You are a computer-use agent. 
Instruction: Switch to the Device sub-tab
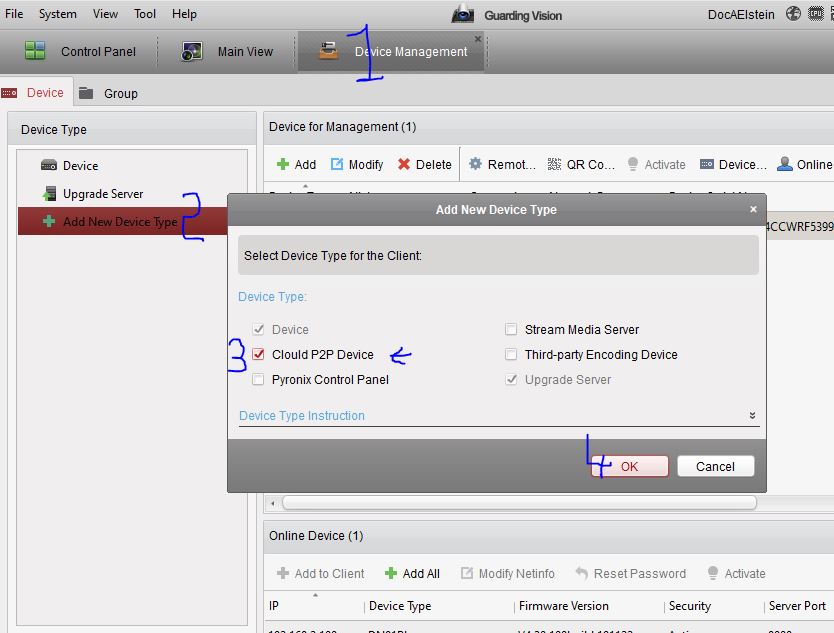click(36, 93)
